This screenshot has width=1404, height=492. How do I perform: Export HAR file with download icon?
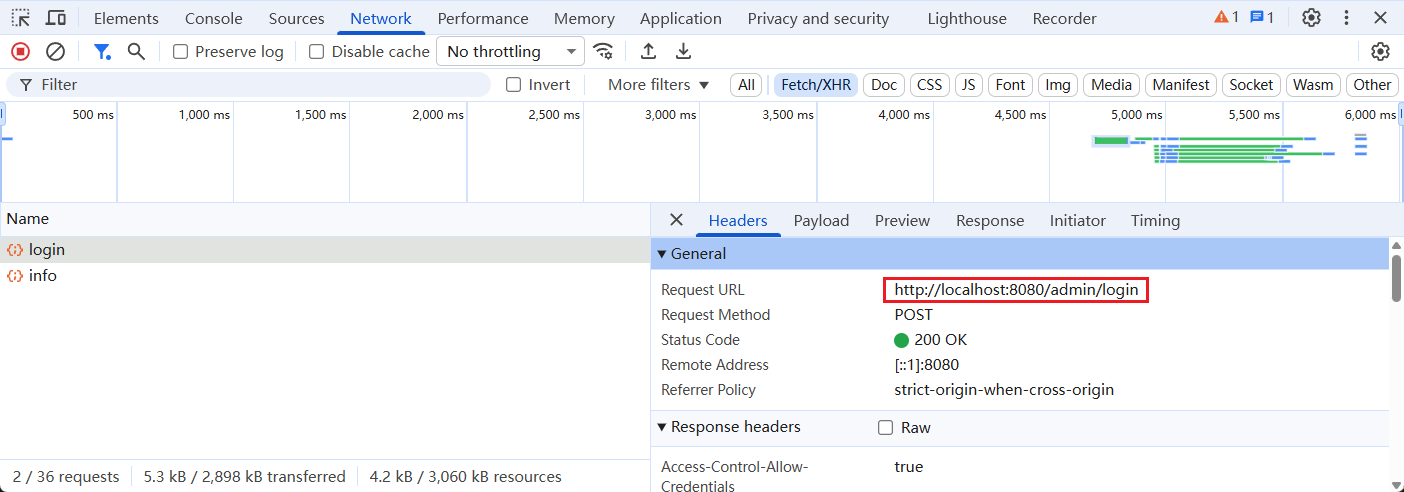684,52
